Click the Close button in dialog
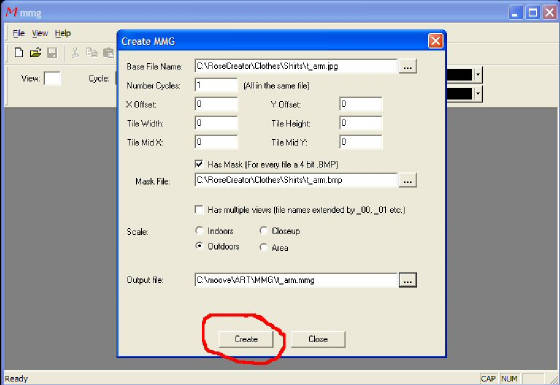The image size is (560, 385). (318, 339)
